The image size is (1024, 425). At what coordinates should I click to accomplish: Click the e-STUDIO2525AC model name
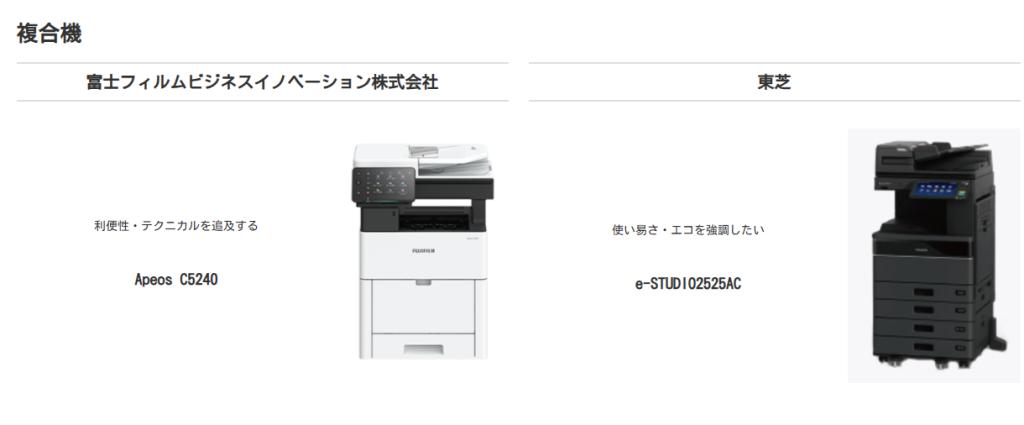pos(688,284)
